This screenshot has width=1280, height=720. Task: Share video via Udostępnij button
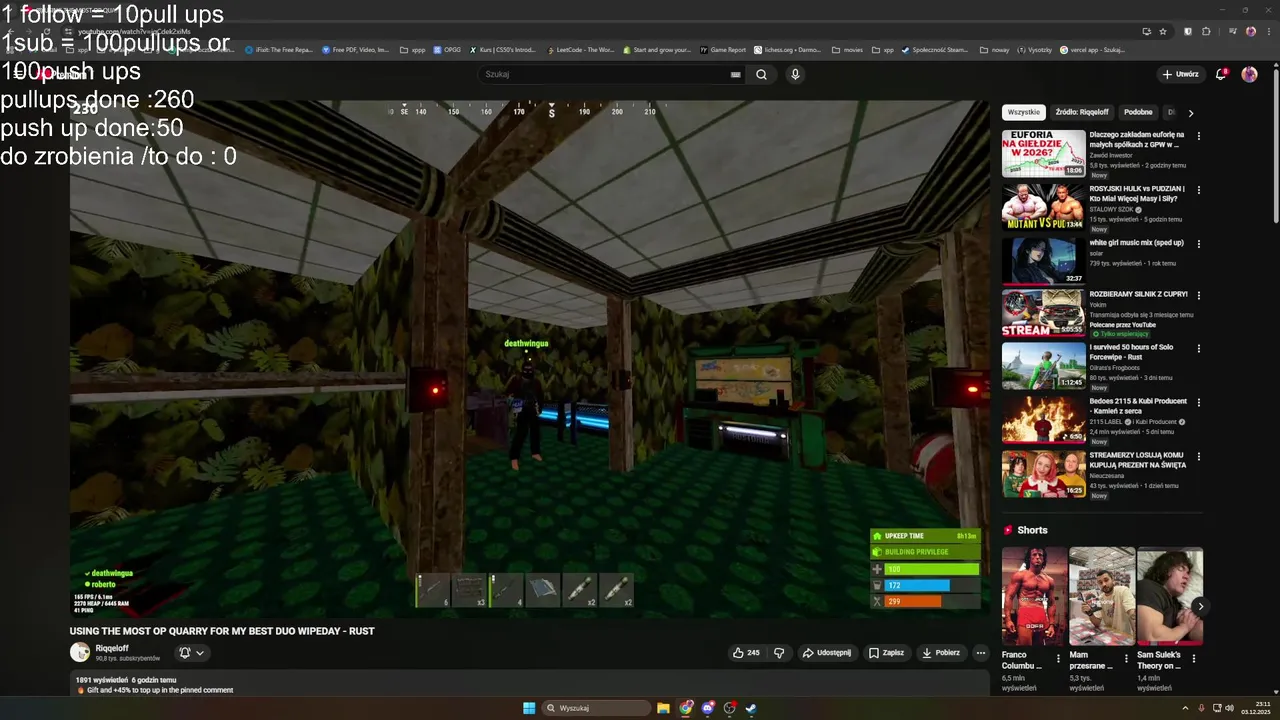[x=826, y=653]
